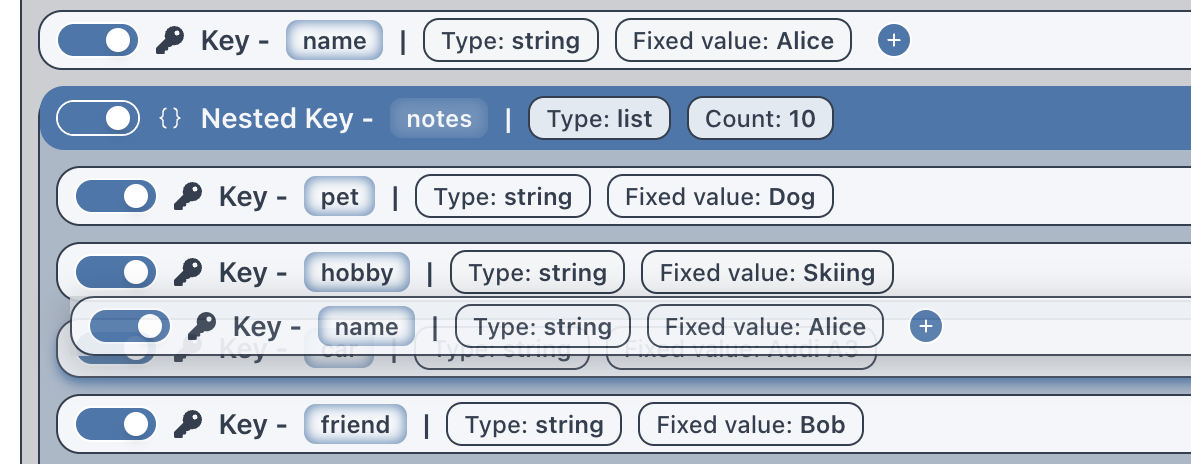Select the Nested Key notes header bar
1191x464 pixels.
(x=615, y=118)
